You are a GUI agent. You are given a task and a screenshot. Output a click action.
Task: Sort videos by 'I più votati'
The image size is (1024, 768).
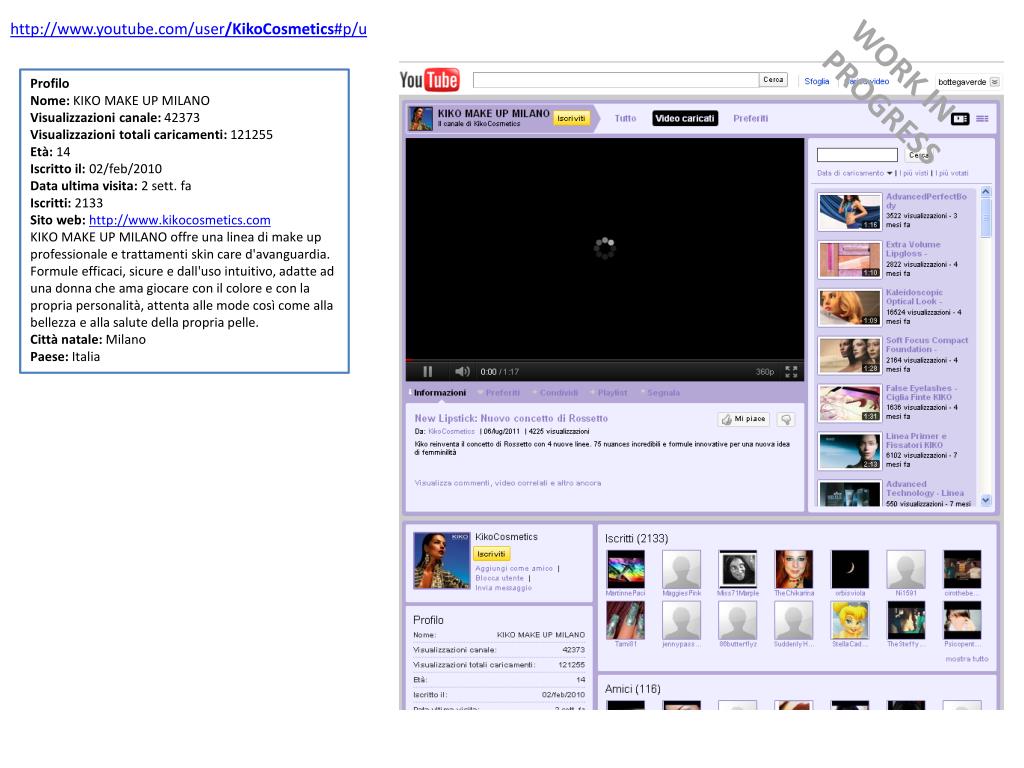952,173
